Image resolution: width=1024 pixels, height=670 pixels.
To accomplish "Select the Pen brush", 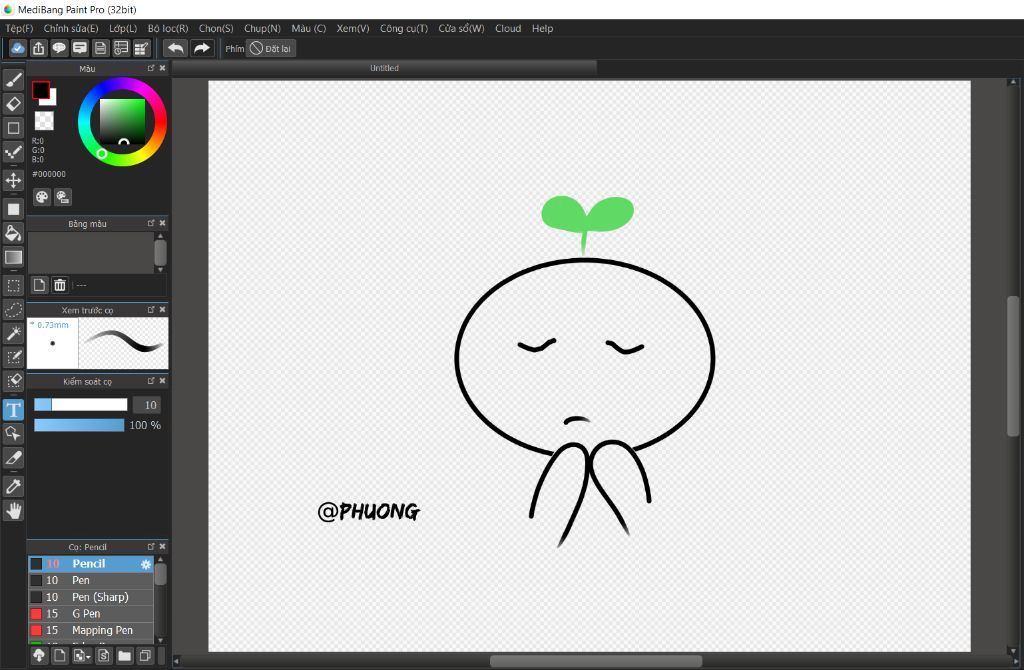I will click(x=91, y=581).
